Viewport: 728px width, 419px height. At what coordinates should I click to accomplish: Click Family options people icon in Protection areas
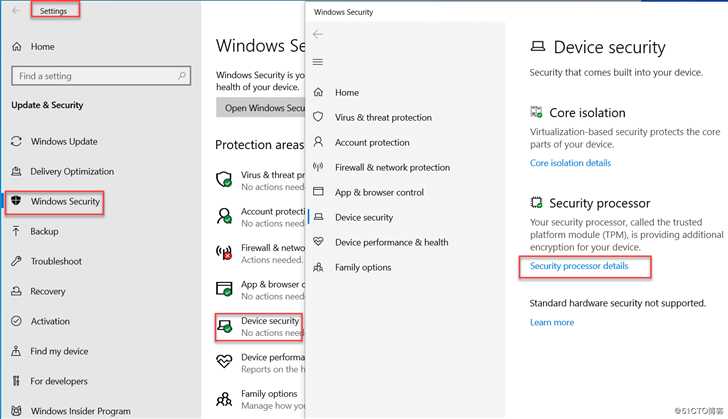pyautogui.click(x=224, y=399)
